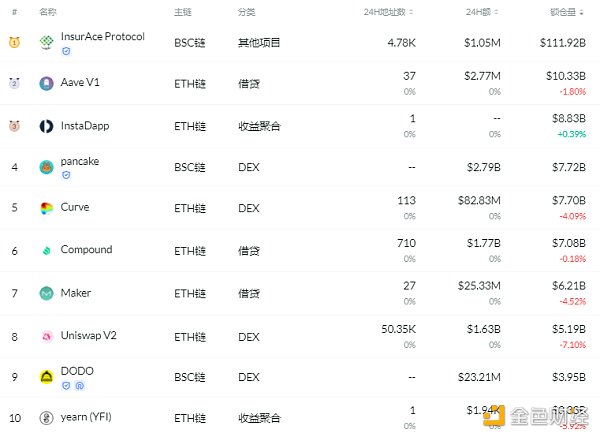Click the Compound logo icon
The image size is (600, 437).
pyautogui.click(x=47, y=250)
